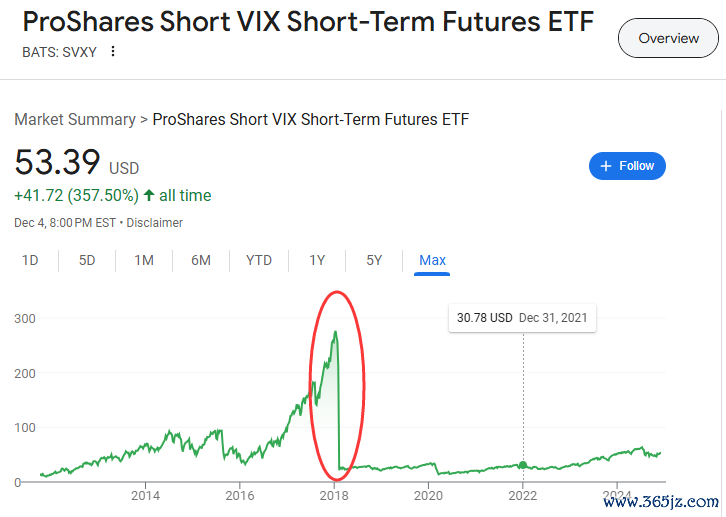726x517 pixels.
Task: Open the three-dot menu beside BATS: SVXY
Action: point(113,51)
